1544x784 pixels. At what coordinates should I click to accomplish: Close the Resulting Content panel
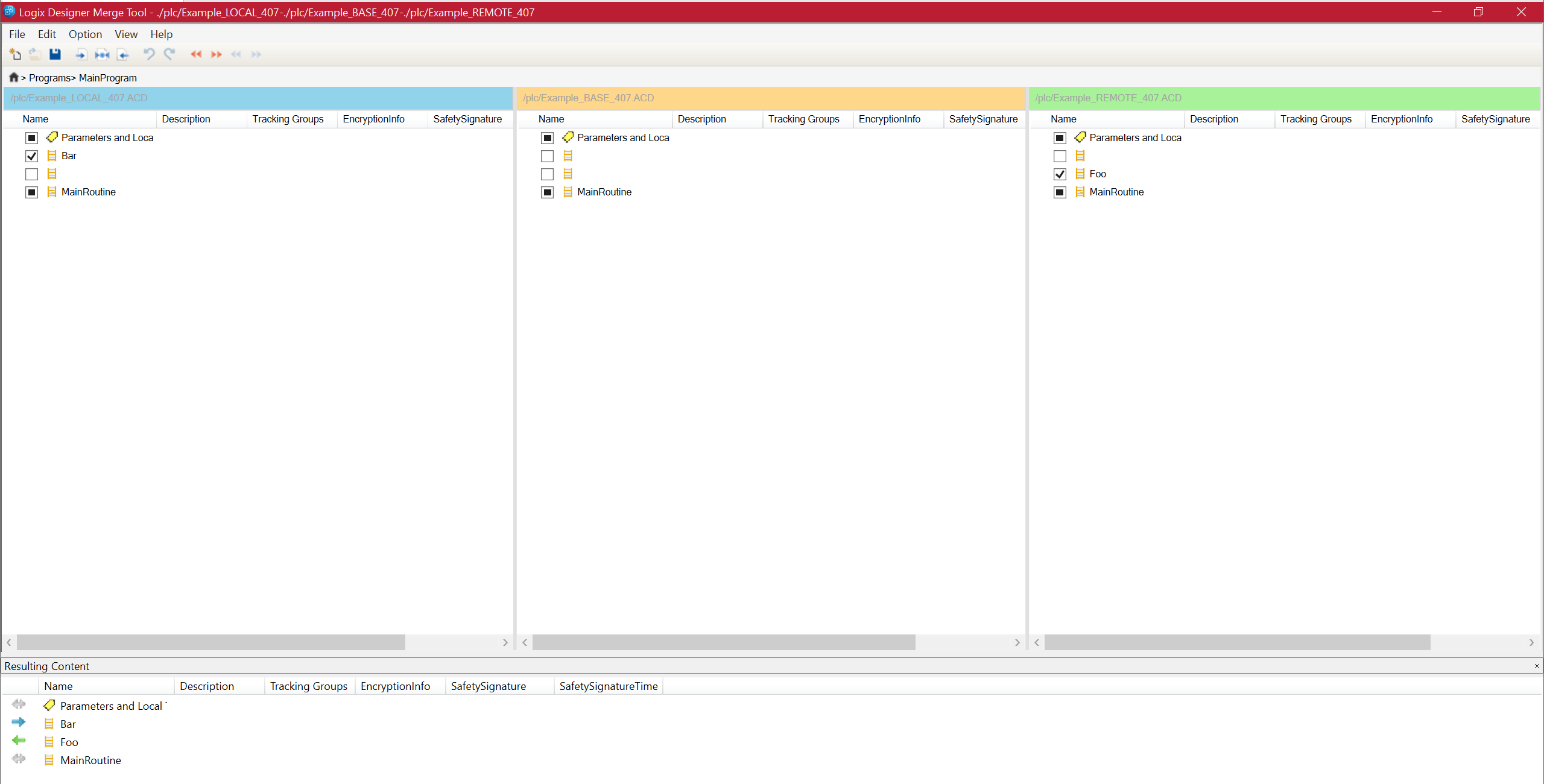(x=1536, y=666)
